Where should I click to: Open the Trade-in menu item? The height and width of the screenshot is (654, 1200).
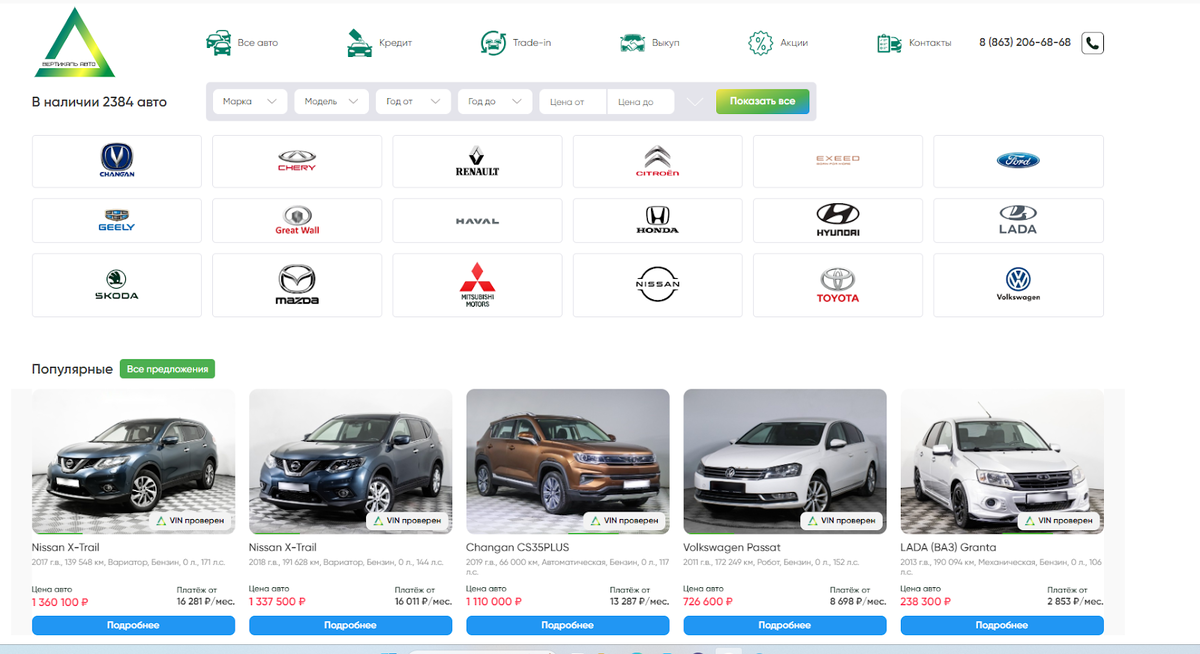(516, 43)
